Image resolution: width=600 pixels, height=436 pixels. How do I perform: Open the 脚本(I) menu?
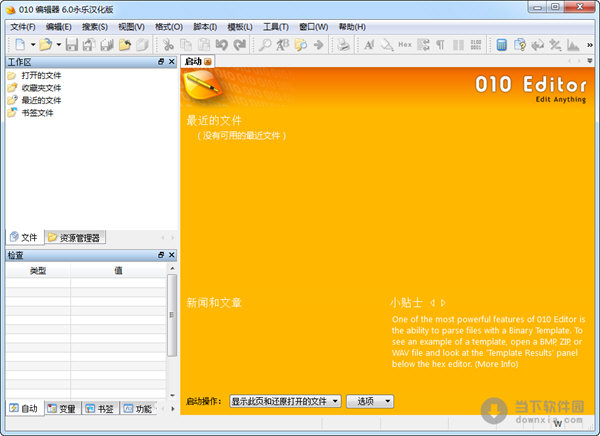coord(205,27)
